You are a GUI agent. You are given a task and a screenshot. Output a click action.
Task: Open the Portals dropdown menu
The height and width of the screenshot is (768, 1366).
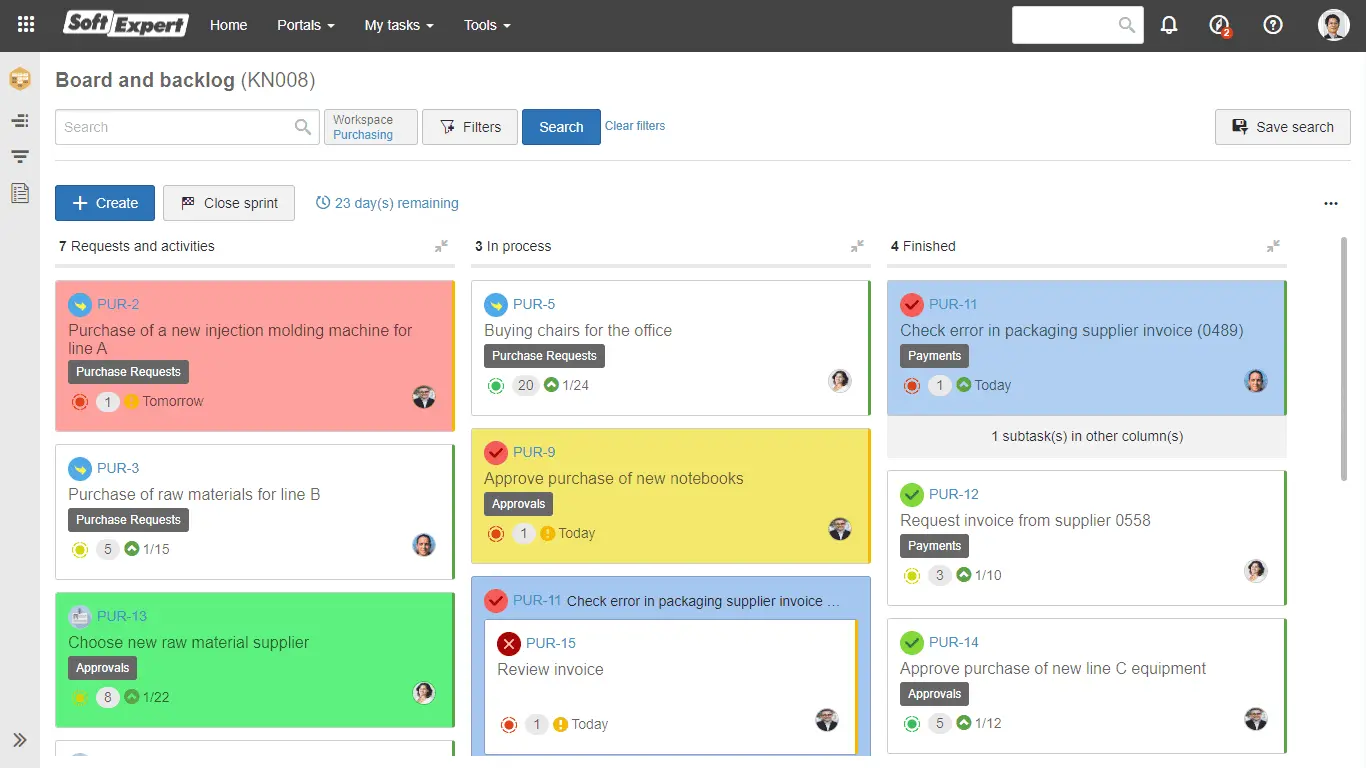[305, 25]
